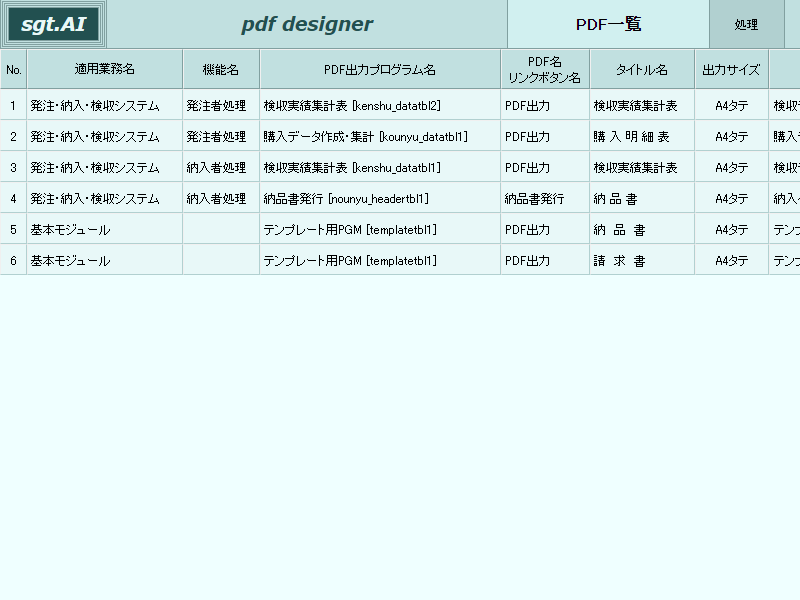This screenshot has width=800, height=600.
Task: Click 発注者処理 in row 2
Action: (x=216, y=137)
